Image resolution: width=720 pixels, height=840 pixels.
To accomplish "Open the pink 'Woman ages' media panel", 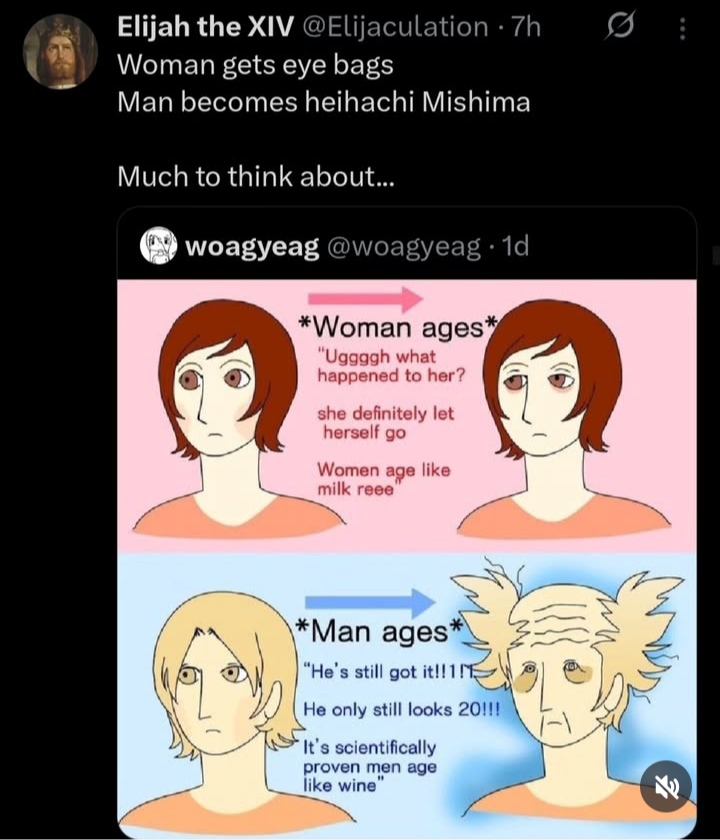I will click(407, 416).
